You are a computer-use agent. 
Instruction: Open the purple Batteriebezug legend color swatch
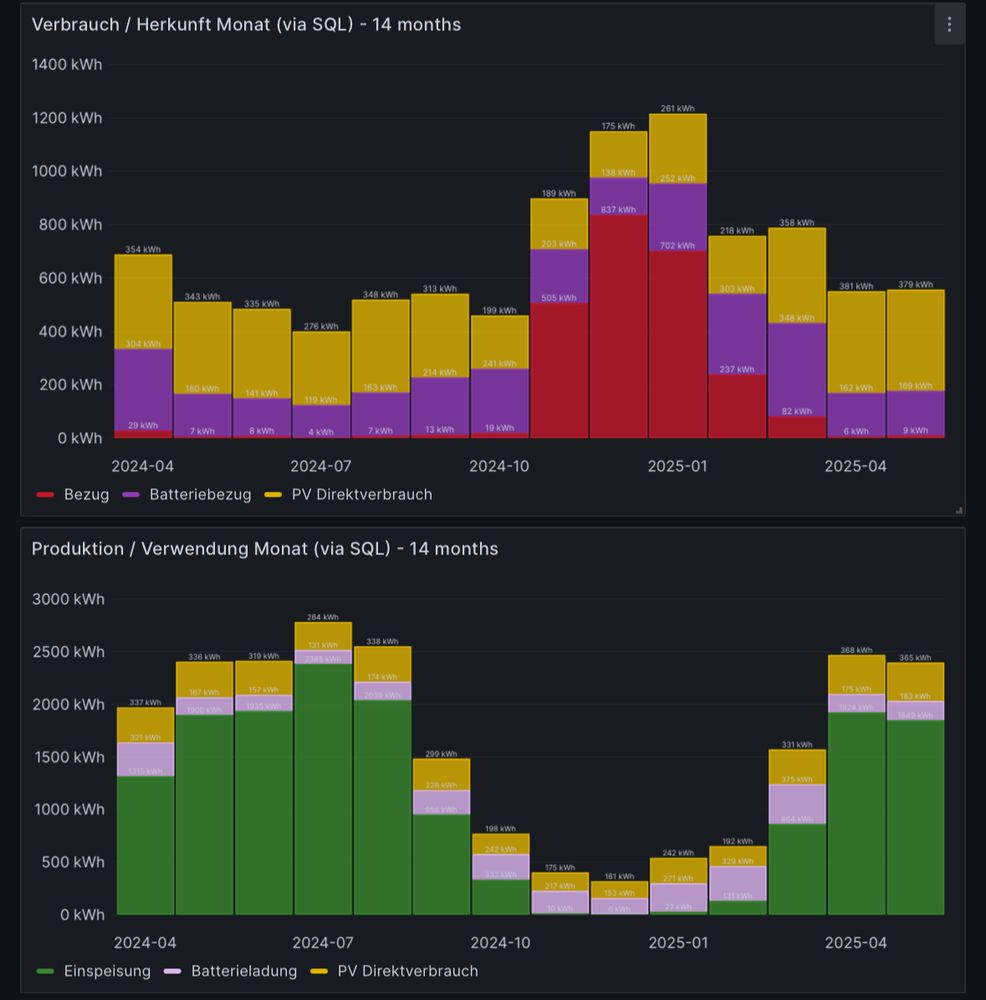coord(131,495)
